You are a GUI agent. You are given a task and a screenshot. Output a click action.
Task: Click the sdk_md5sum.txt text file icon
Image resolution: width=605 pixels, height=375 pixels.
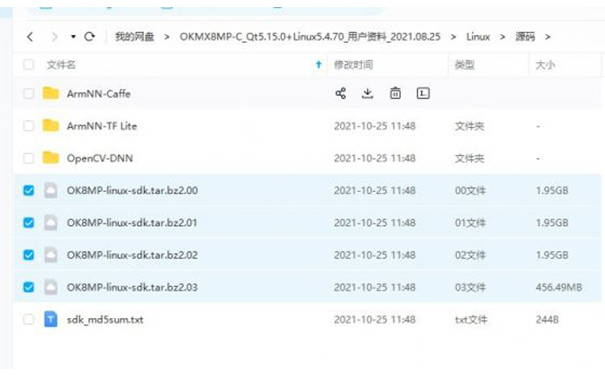[51, 319]
